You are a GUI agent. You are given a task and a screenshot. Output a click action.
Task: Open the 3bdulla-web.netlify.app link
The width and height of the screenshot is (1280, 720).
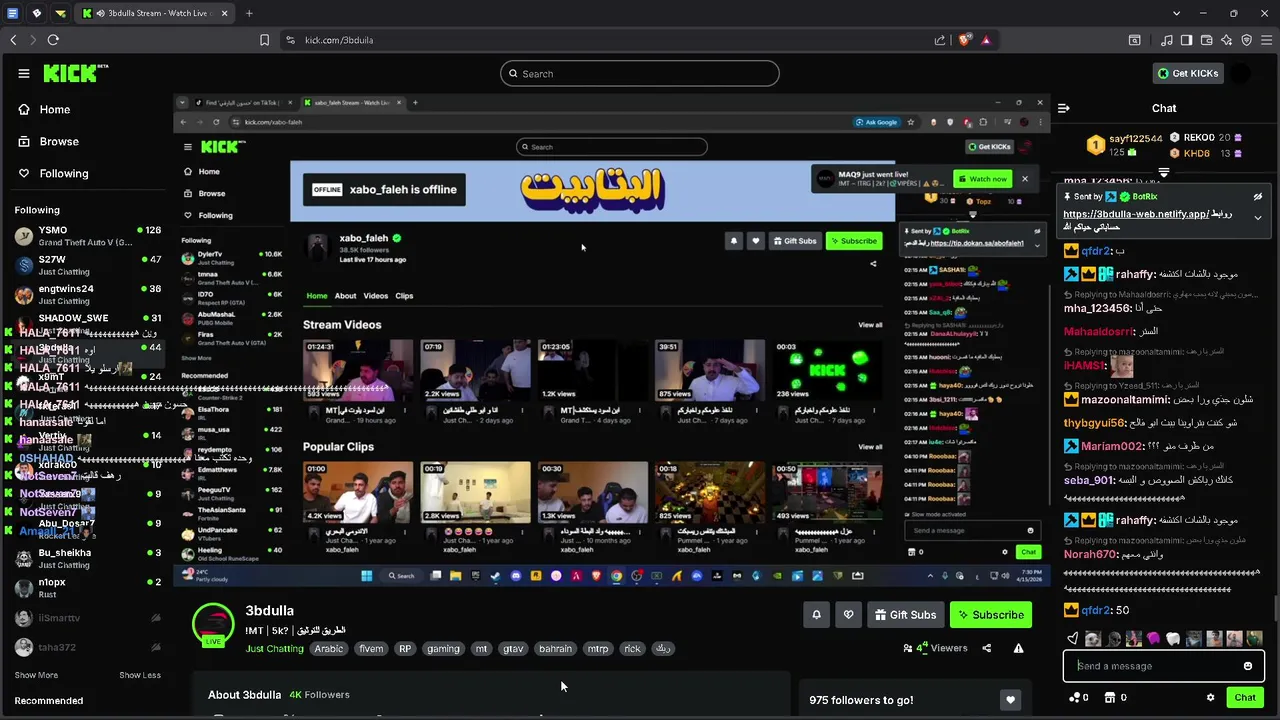(x=1135, y=214)
